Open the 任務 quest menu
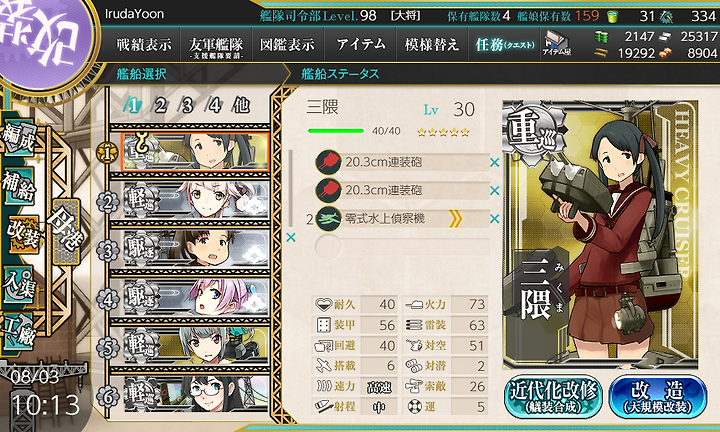Image resolution: width=720 pixels, height=432 pixels. click(x=504, y=45)
